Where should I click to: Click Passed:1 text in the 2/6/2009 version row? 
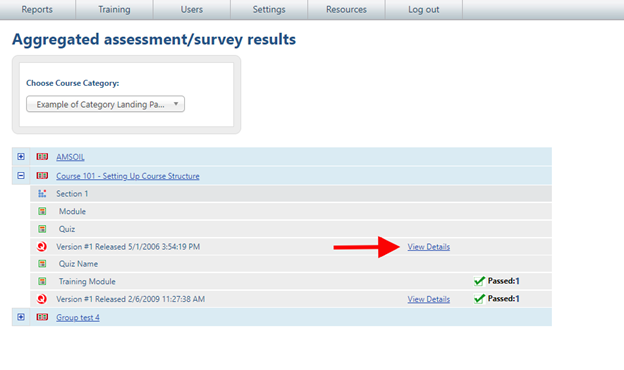[x=504, y=299]
